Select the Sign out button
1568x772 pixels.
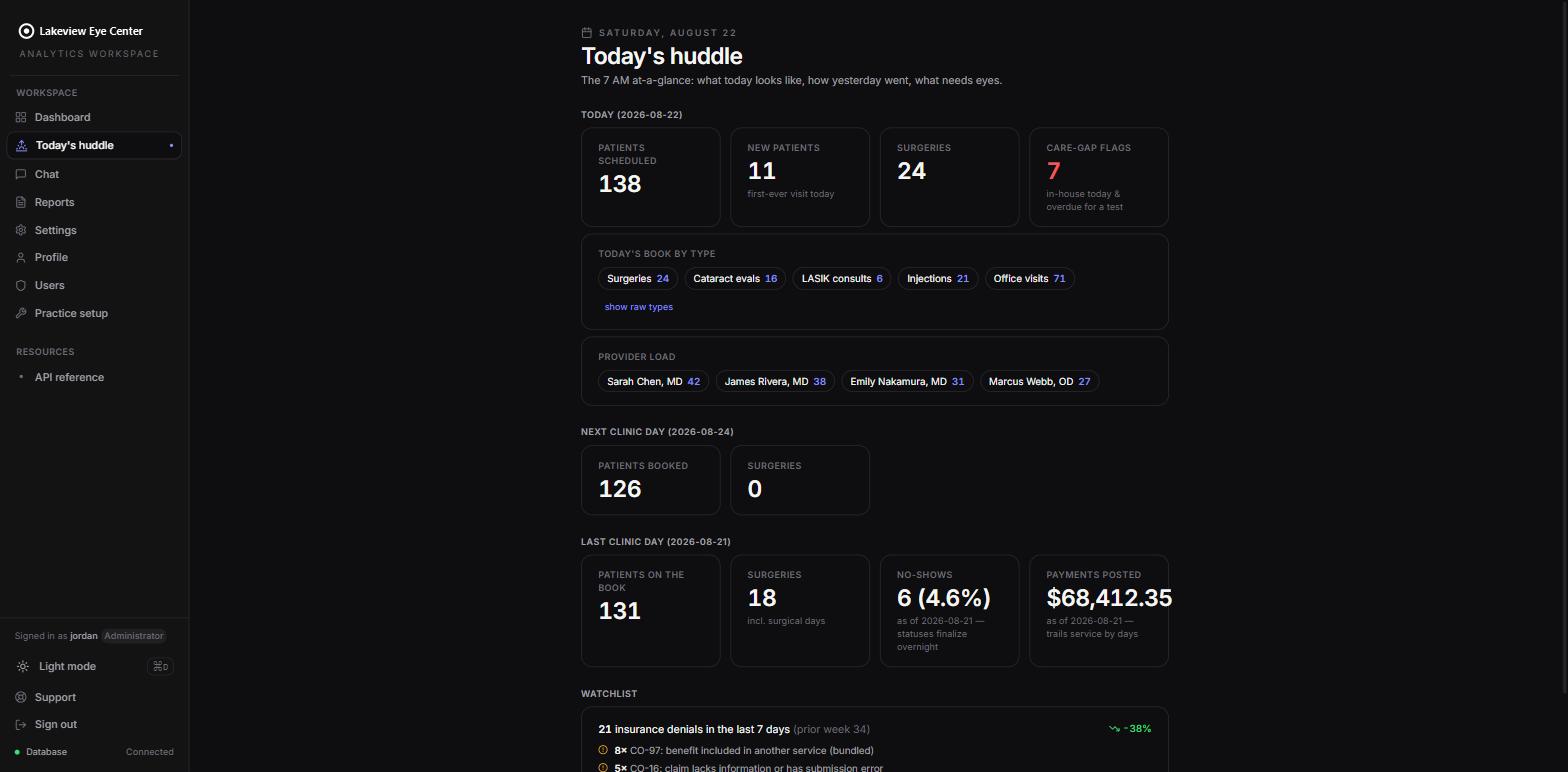click(94, 724)
